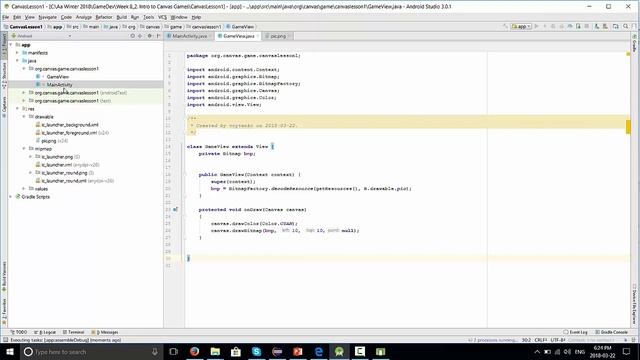This screenshot has height=360, width=640.
Task: Toggle the Build Variants side tab
Action: pos(4,276)
